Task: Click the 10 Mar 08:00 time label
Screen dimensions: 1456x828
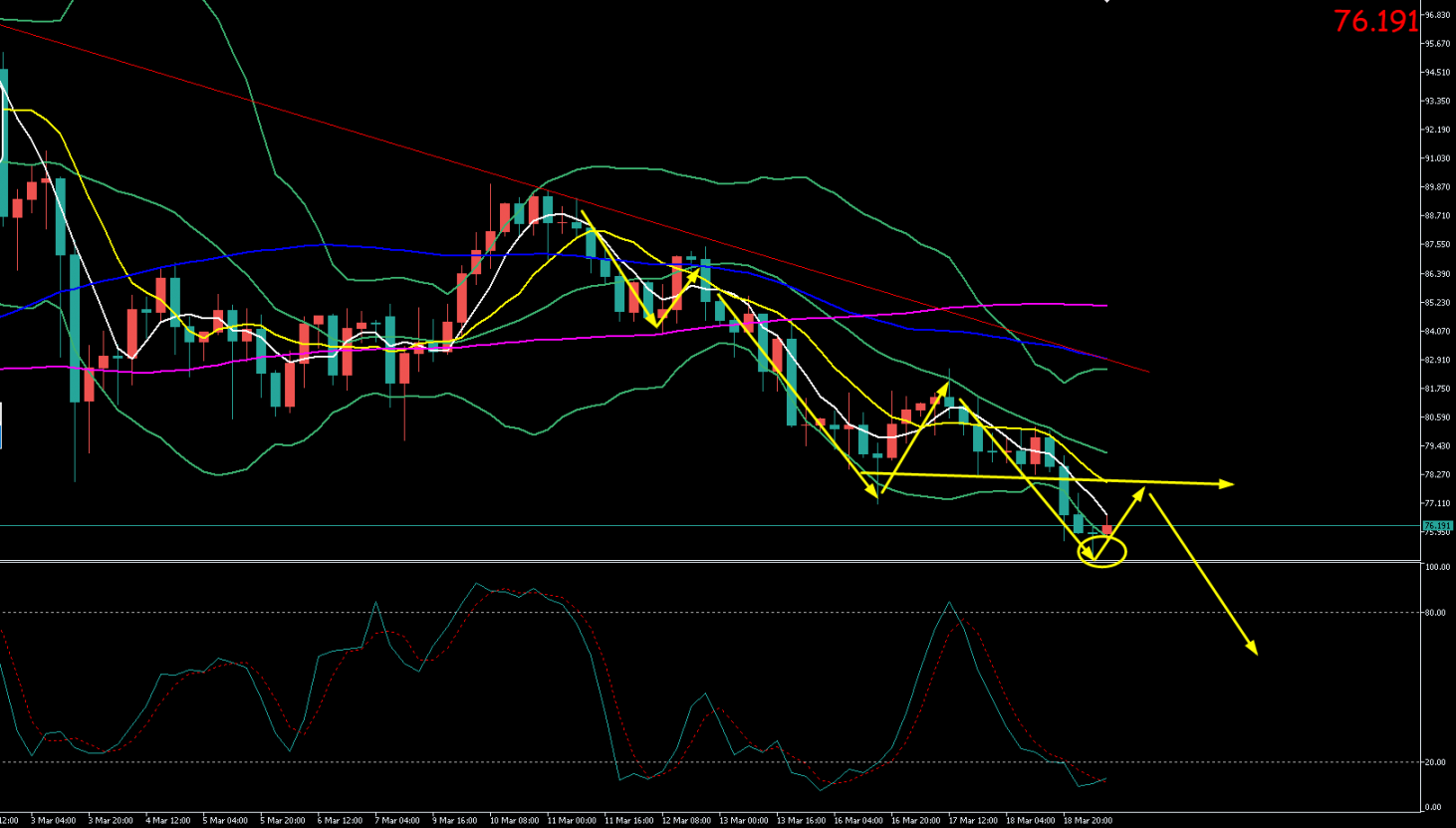Action: coord(515,821)
